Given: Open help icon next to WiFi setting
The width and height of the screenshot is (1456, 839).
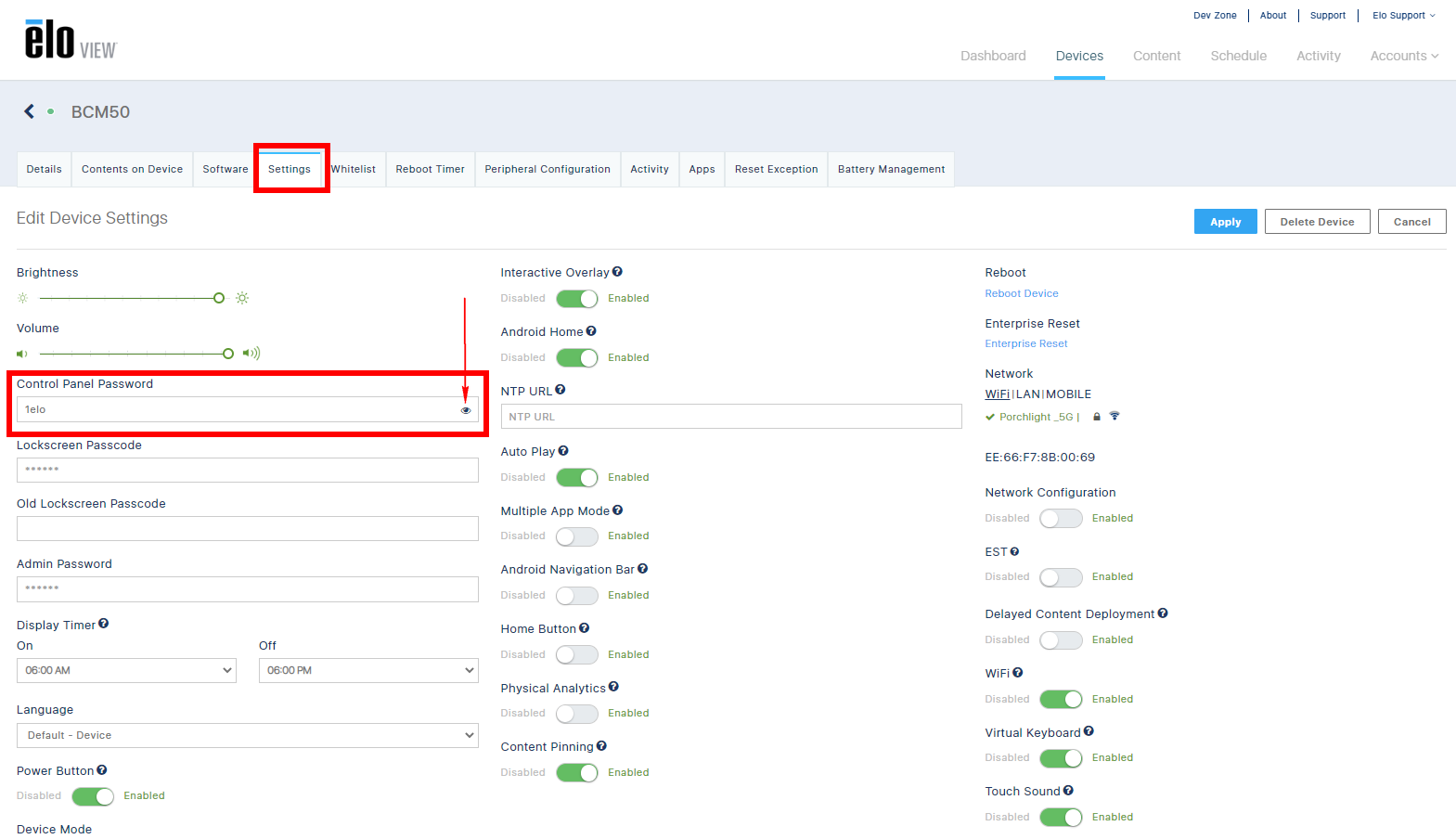Looking at the screenshot, I should [1018, 673].
